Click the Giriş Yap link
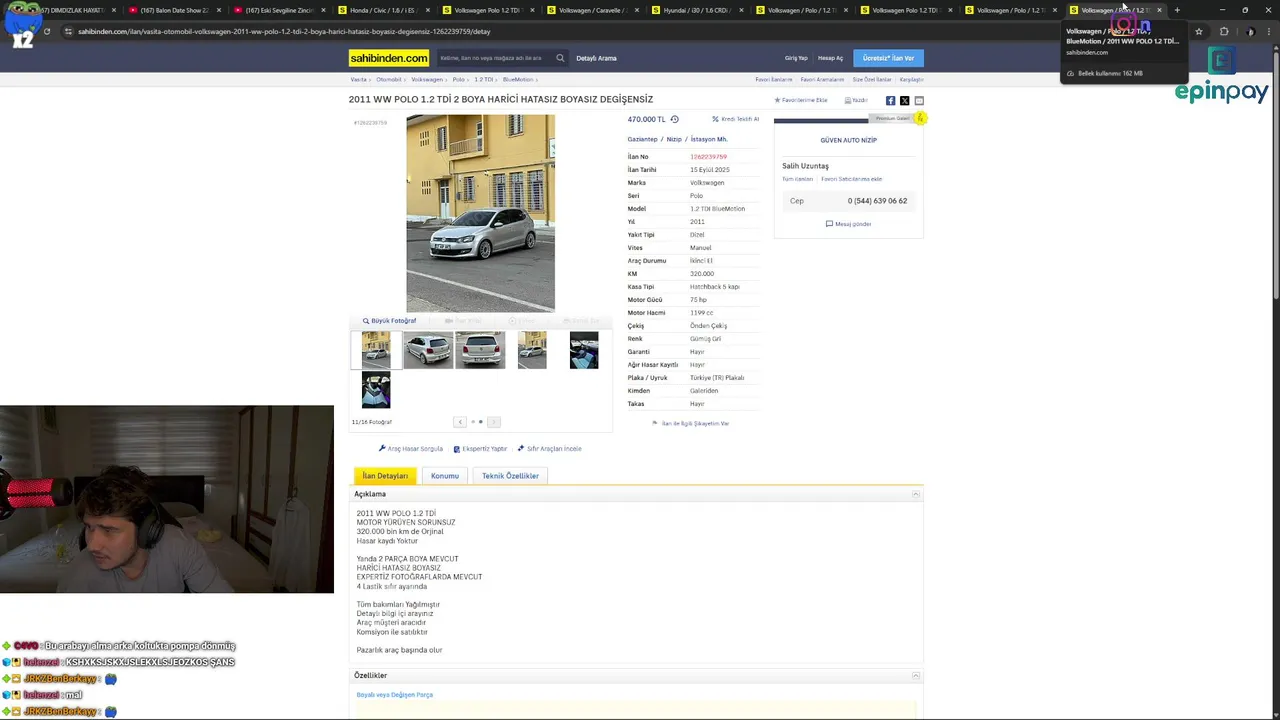This screenshot has height=720, width=1280. pyautogui.click(x=796, y=58)
